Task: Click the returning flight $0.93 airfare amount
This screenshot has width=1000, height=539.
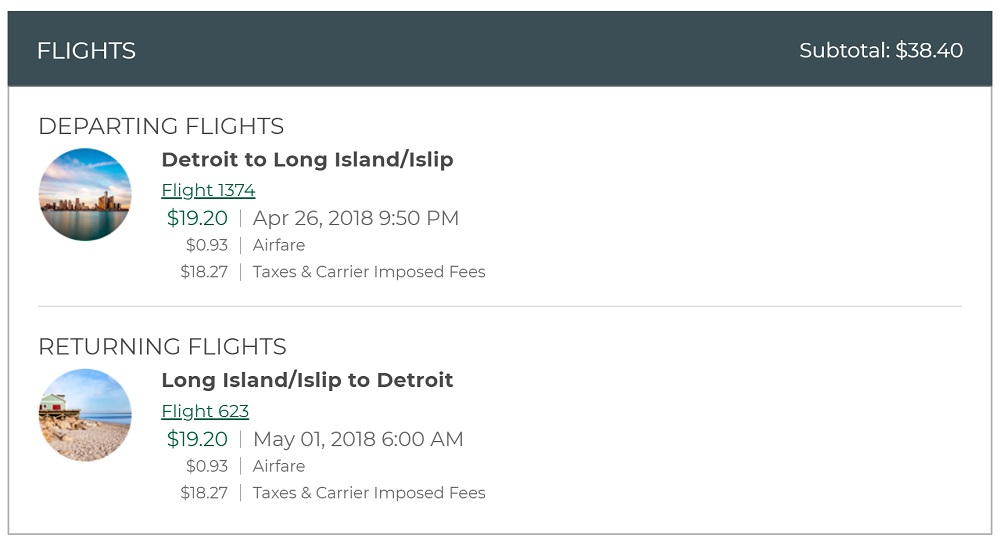Action: click(x=207, y=466)
